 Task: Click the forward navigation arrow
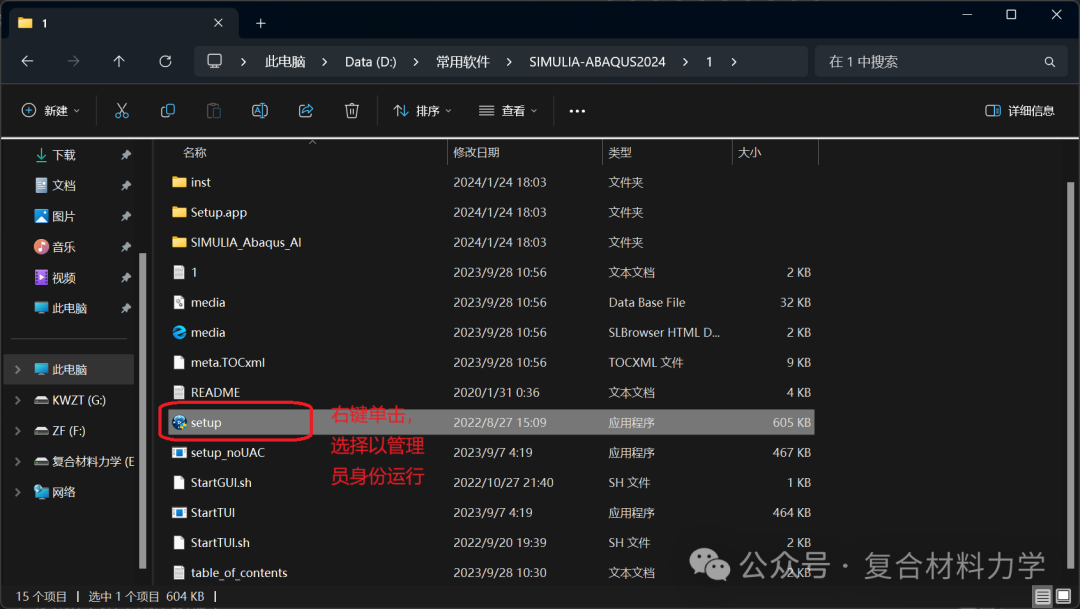tap(73, 61)
